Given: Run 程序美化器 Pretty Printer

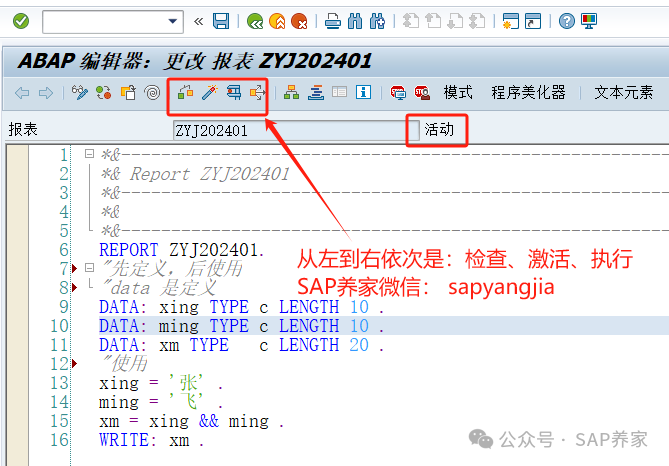Looking at the screenshot, I should [x=528, y=92].
